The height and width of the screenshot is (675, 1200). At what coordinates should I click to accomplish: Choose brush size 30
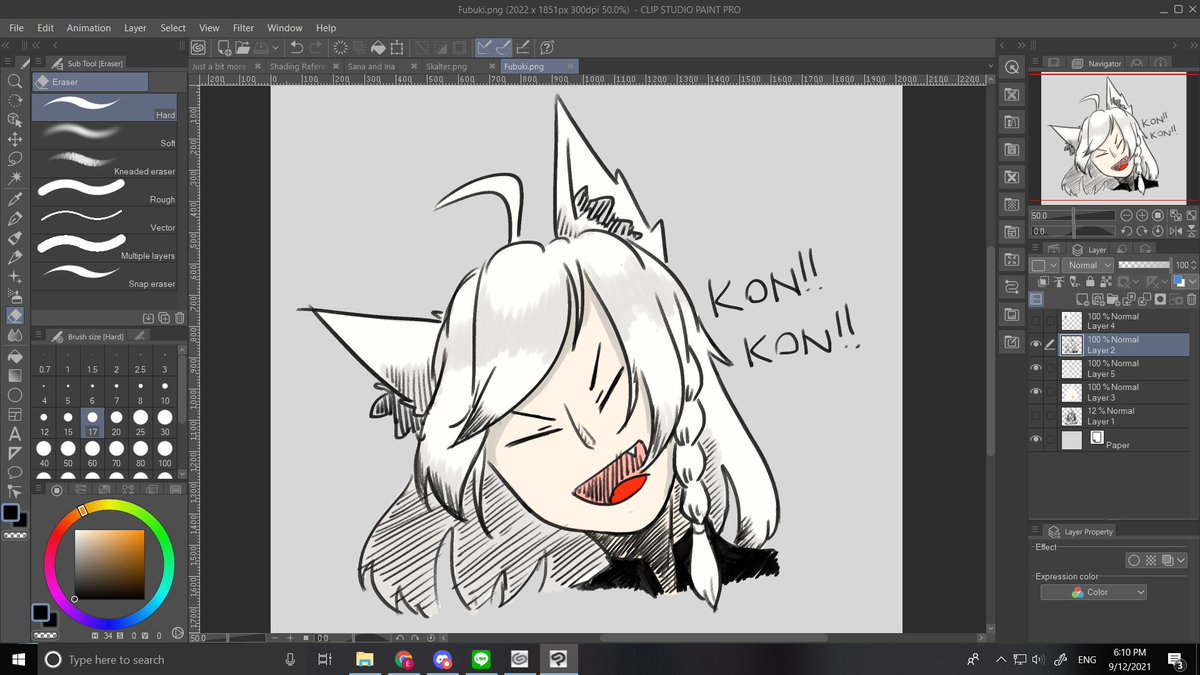coord(165,421)
